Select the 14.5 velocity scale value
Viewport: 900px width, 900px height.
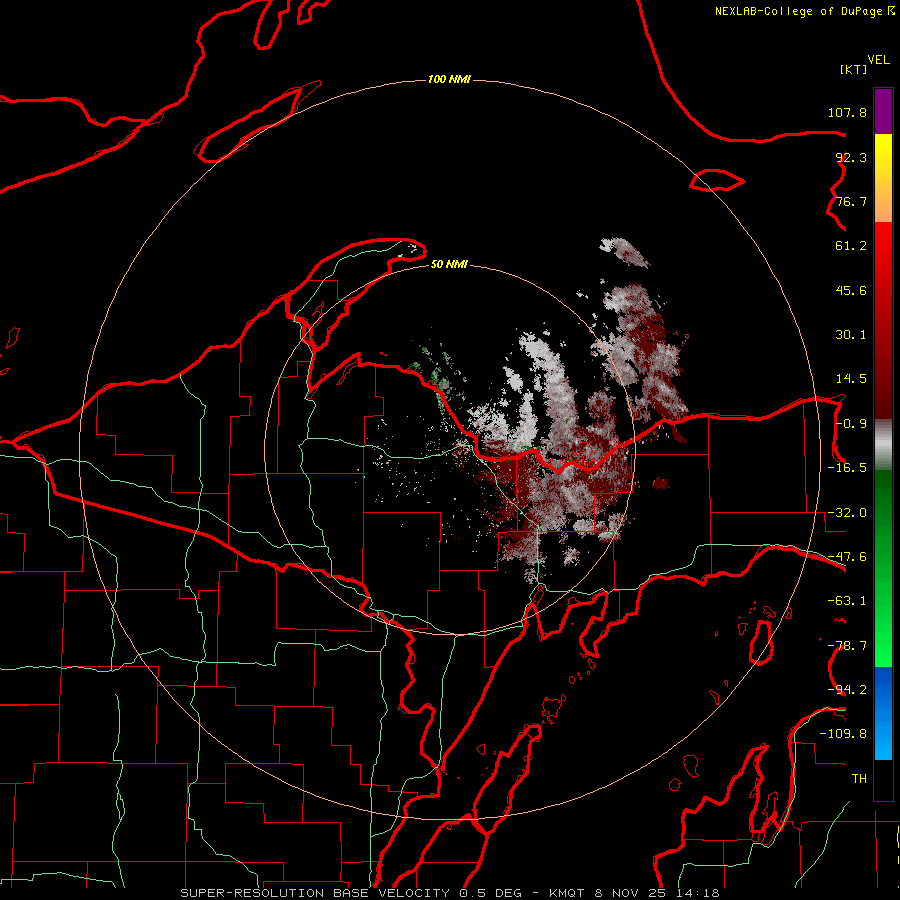pyautogui.click(x=851, y=379)
